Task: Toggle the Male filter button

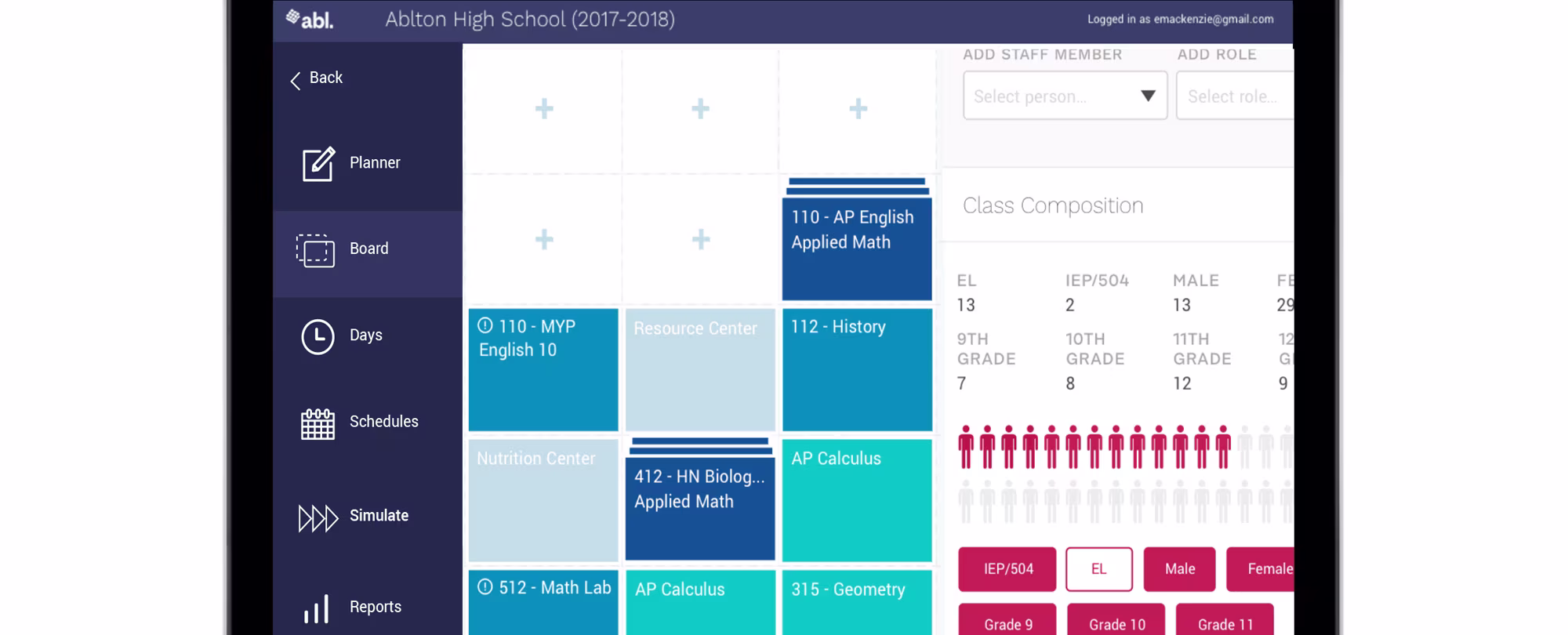Action: coord(1179,569)
